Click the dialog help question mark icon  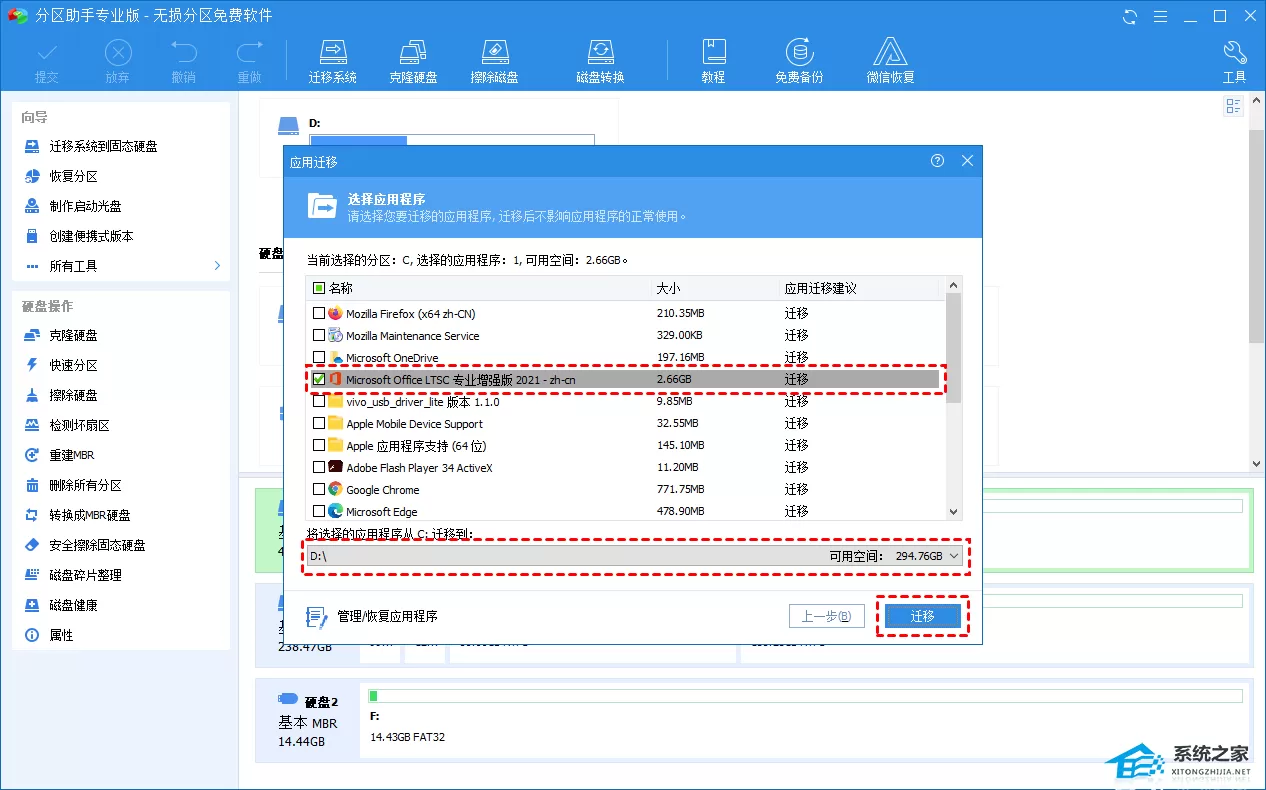coord(937,161)
